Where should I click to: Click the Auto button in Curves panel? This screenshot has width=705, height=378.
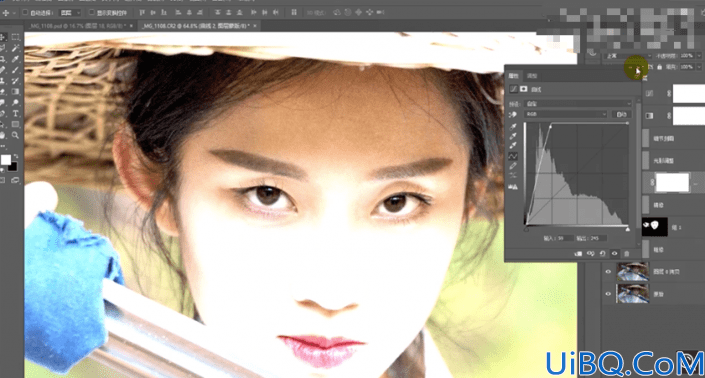tap(621, 114)
